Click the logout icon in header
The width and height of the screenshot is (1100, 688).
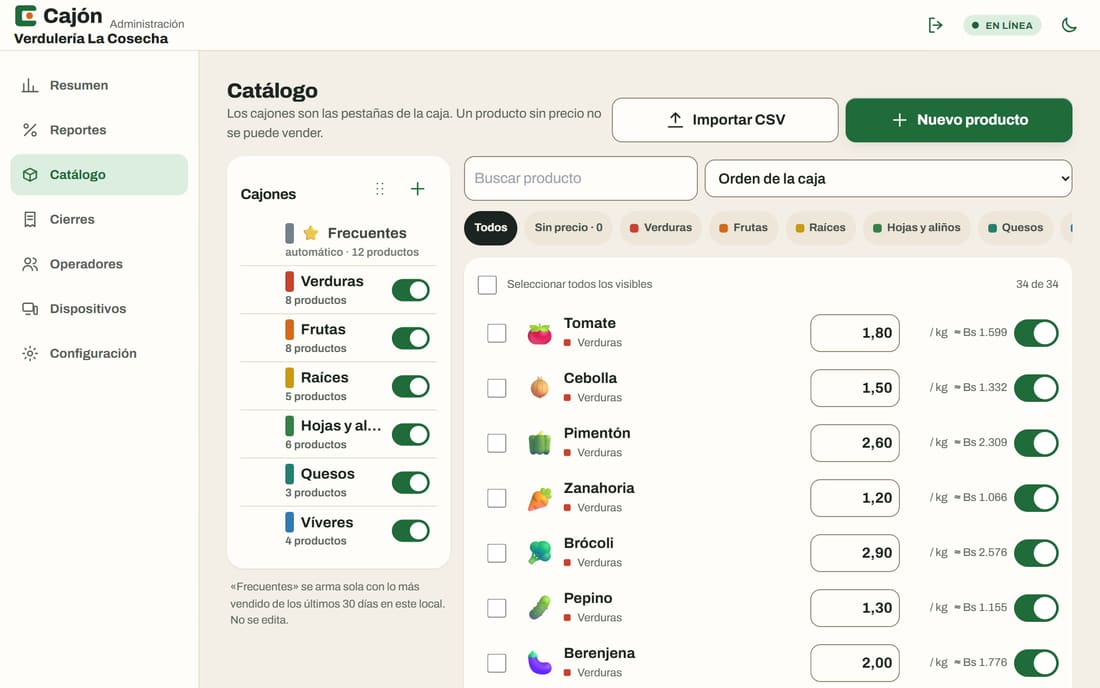(935, 25)
